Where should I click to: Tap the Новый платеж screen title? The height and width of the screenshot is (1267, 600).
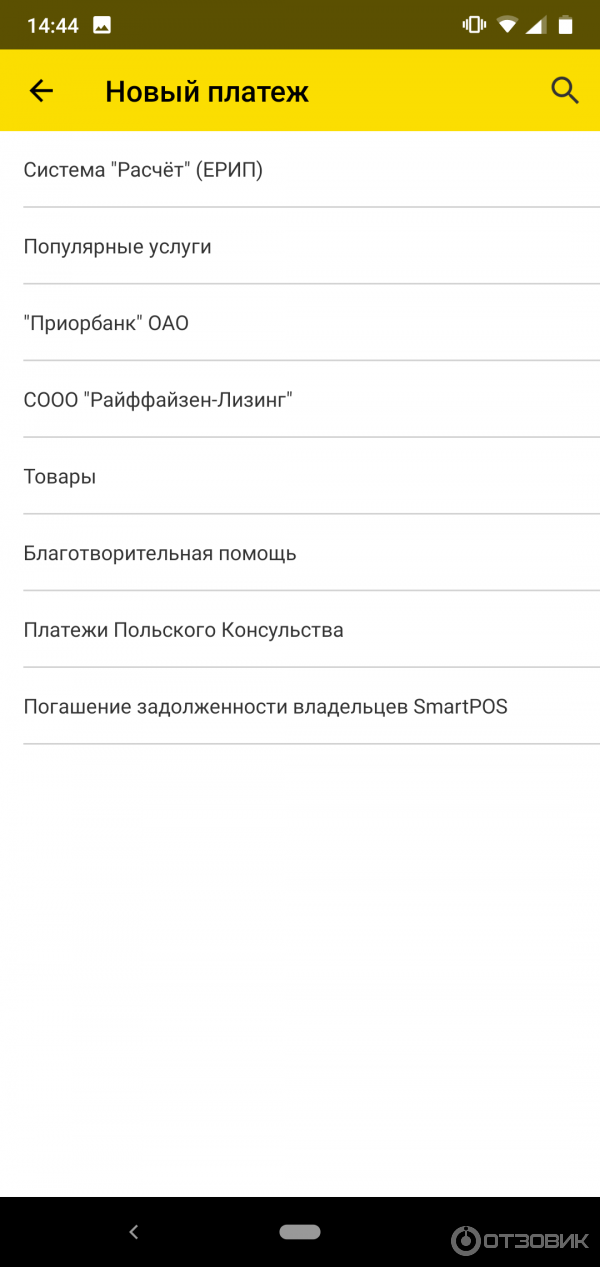pos(207,92)
